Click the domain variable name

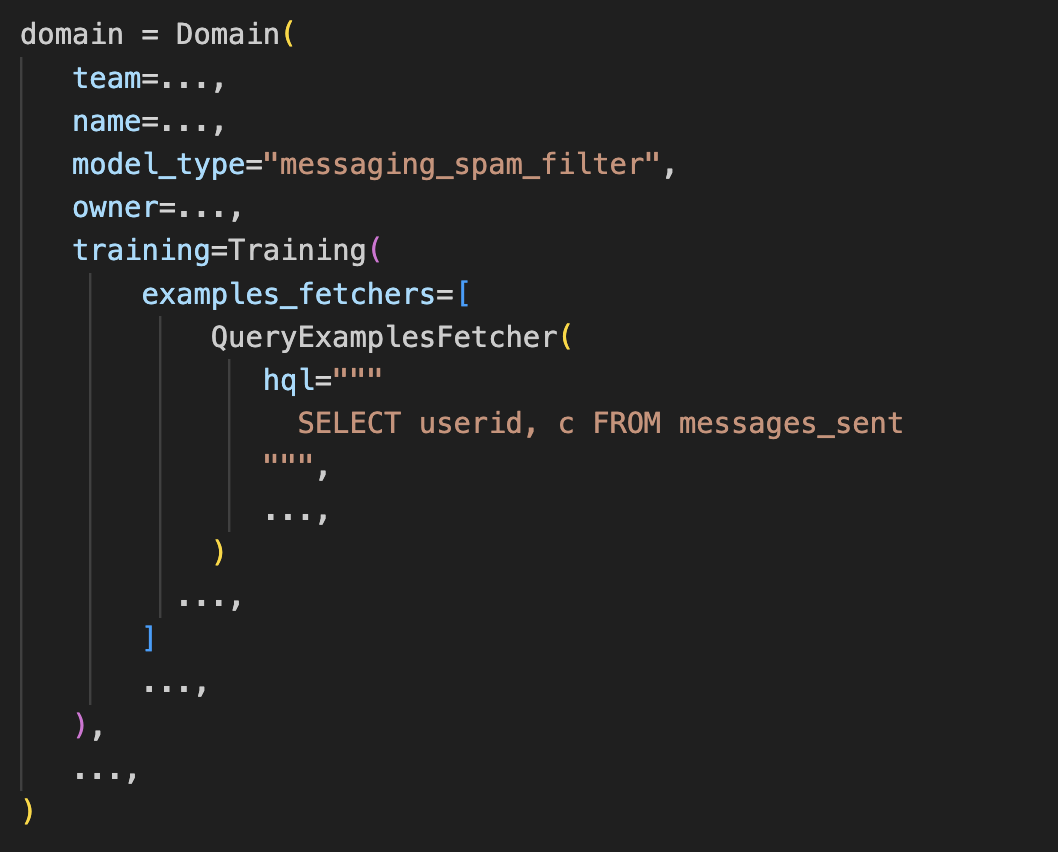(x=72, y=34)
